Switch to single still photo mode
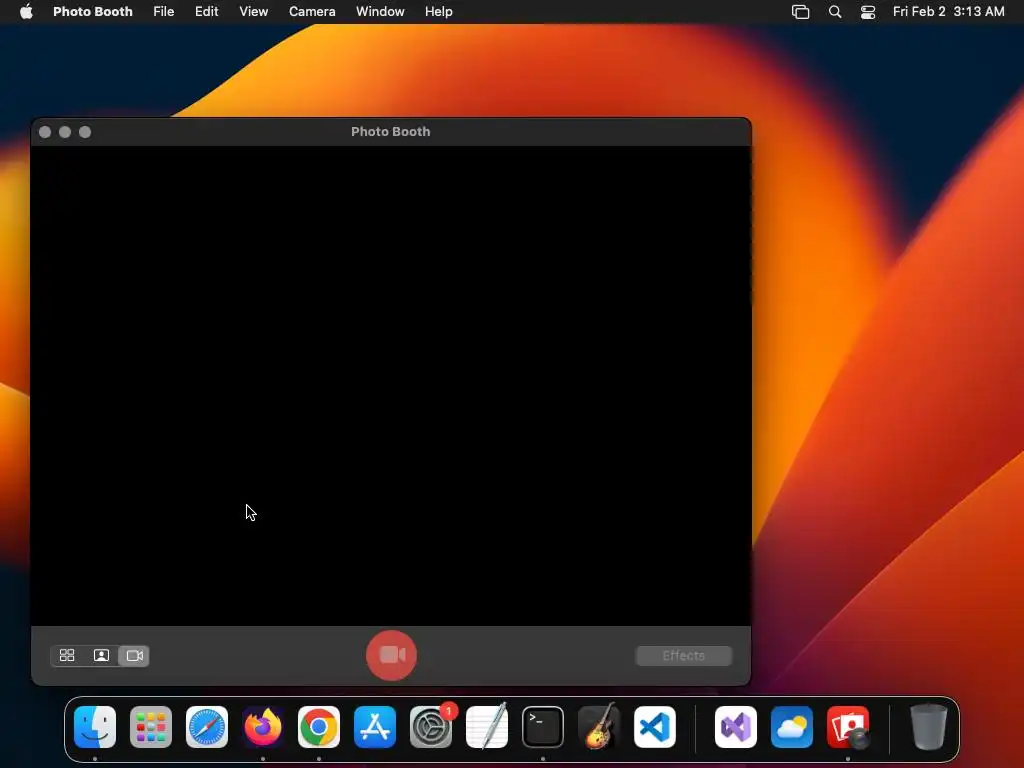This screenshot has width=1024, height=768. [x=101, y=655]
